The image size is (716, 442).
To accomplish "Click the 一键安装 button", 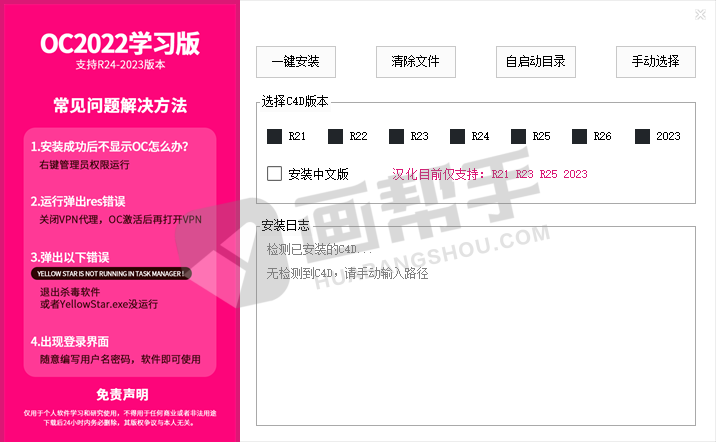I will (x=295, y=62).
